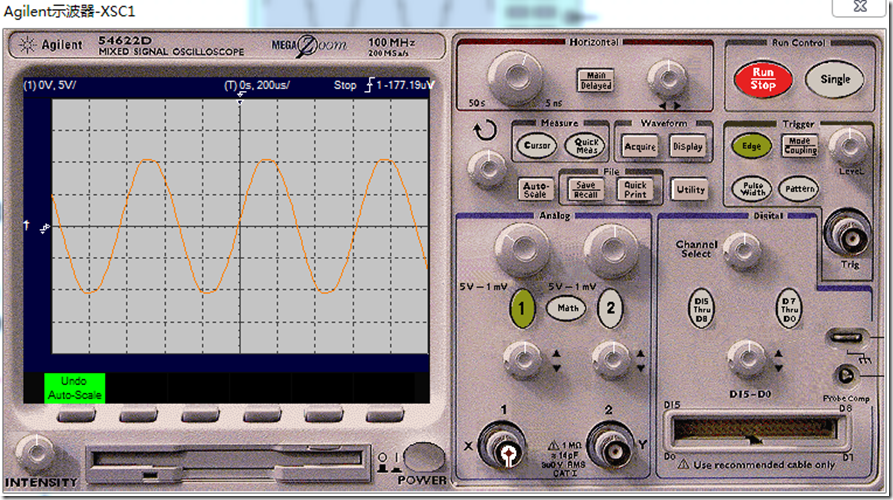Viewport: 893px width, 500px height.
Task: Click the second softkey under the screen
Action: pos(138,417)
